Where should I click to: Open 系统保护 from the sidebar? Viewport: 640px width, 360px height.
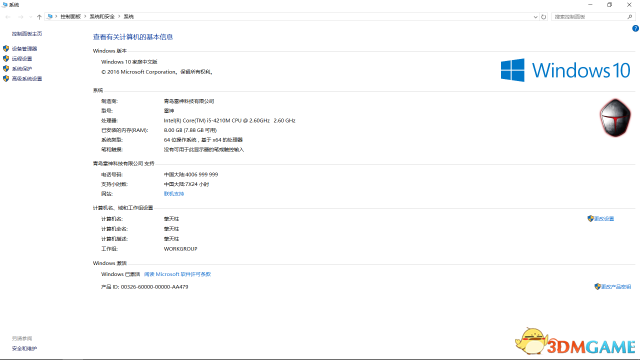(x=22, y=69)
